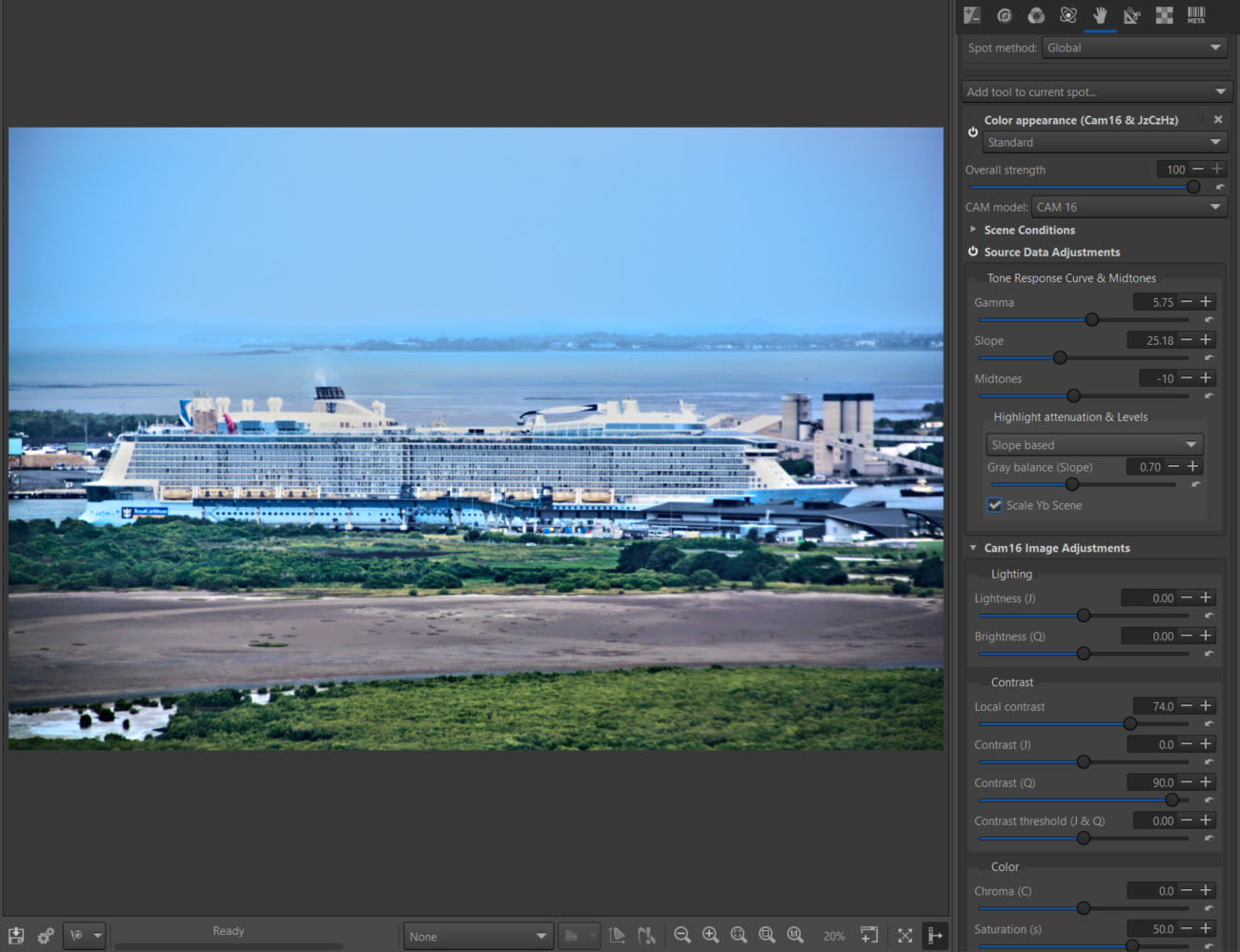Switch to the Color tab
1240x952 pixels.
point(1036,15)
